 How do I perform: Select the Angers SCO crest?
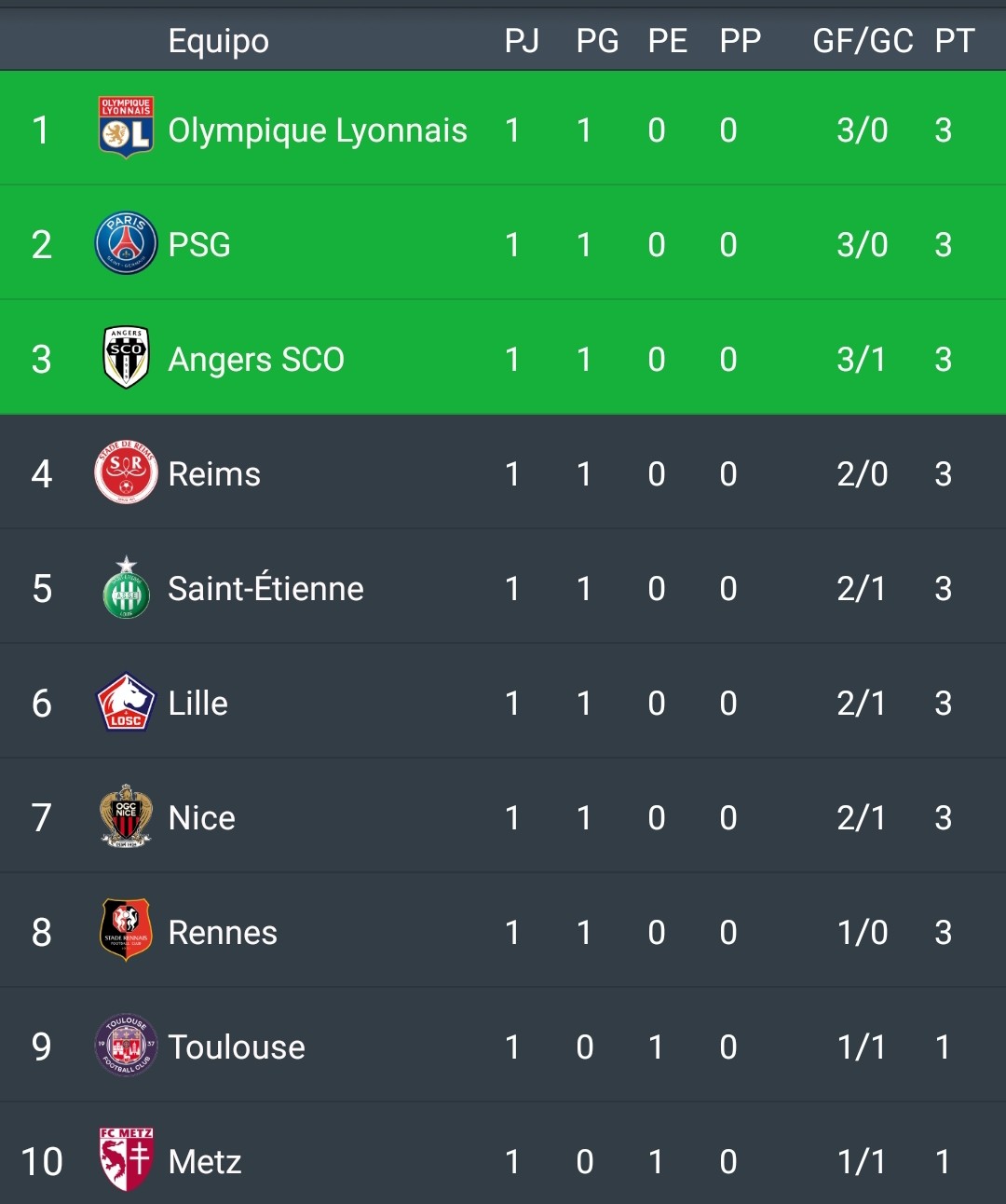126,358
